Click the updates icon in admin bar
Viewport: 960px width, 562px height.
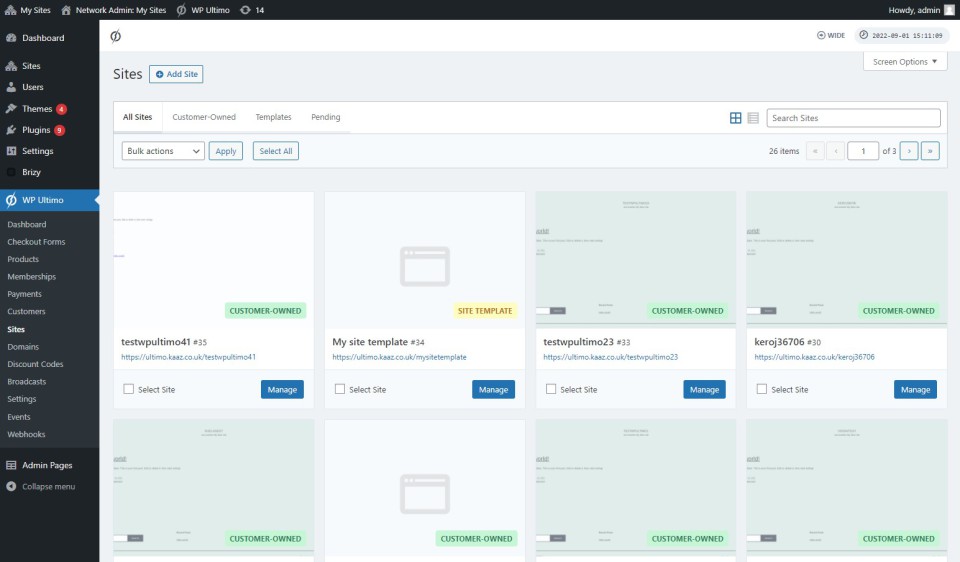pos(246,10)
